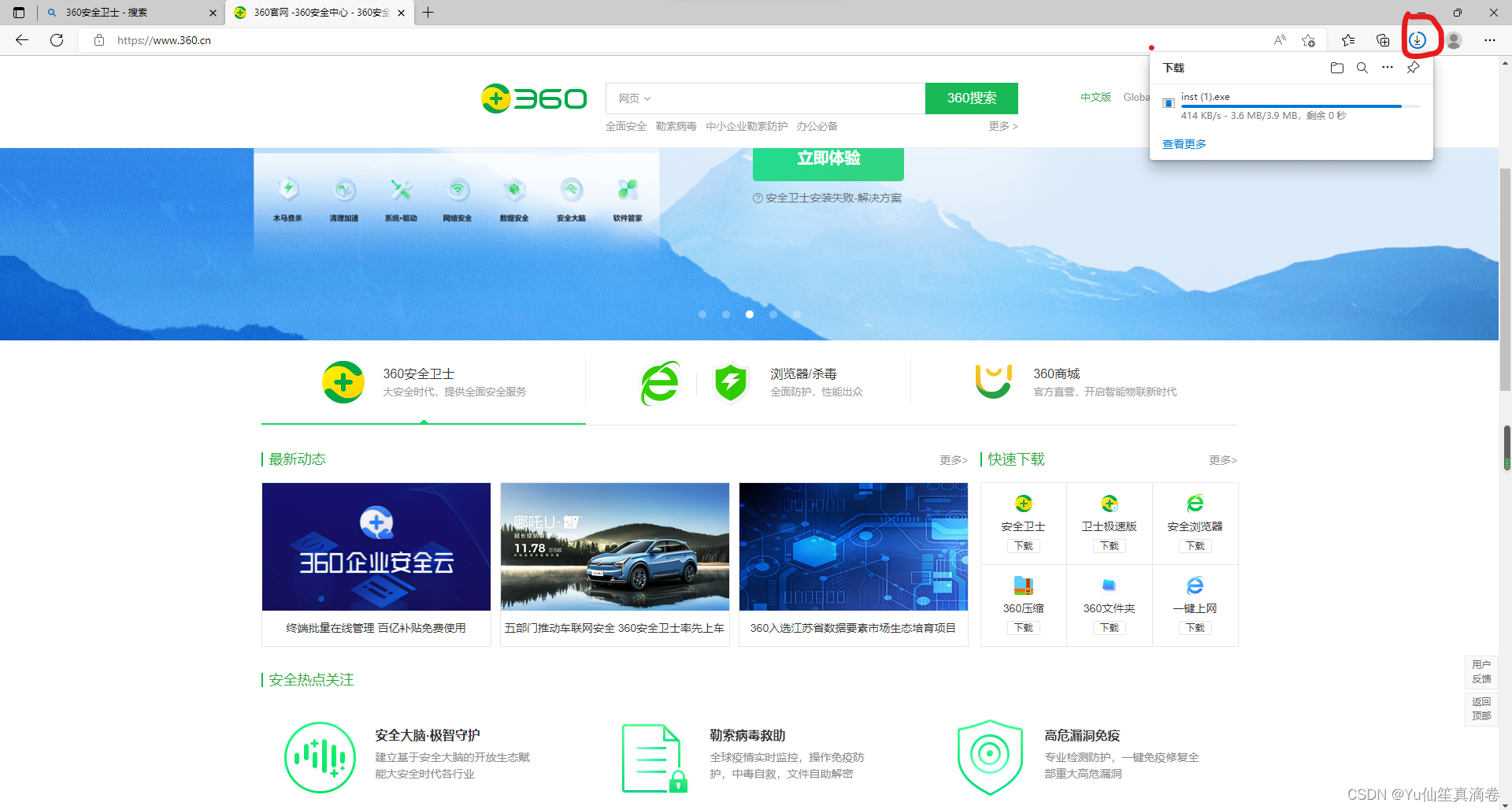This screenshot has width=1512, height=810.
Task: Open the Collections icon
Action: pos(1383,40)
